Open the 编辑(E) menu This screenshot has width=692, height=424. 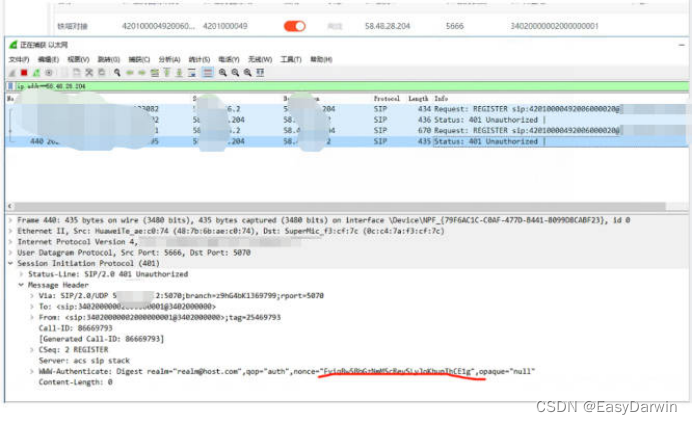click(x=49, y=60)
